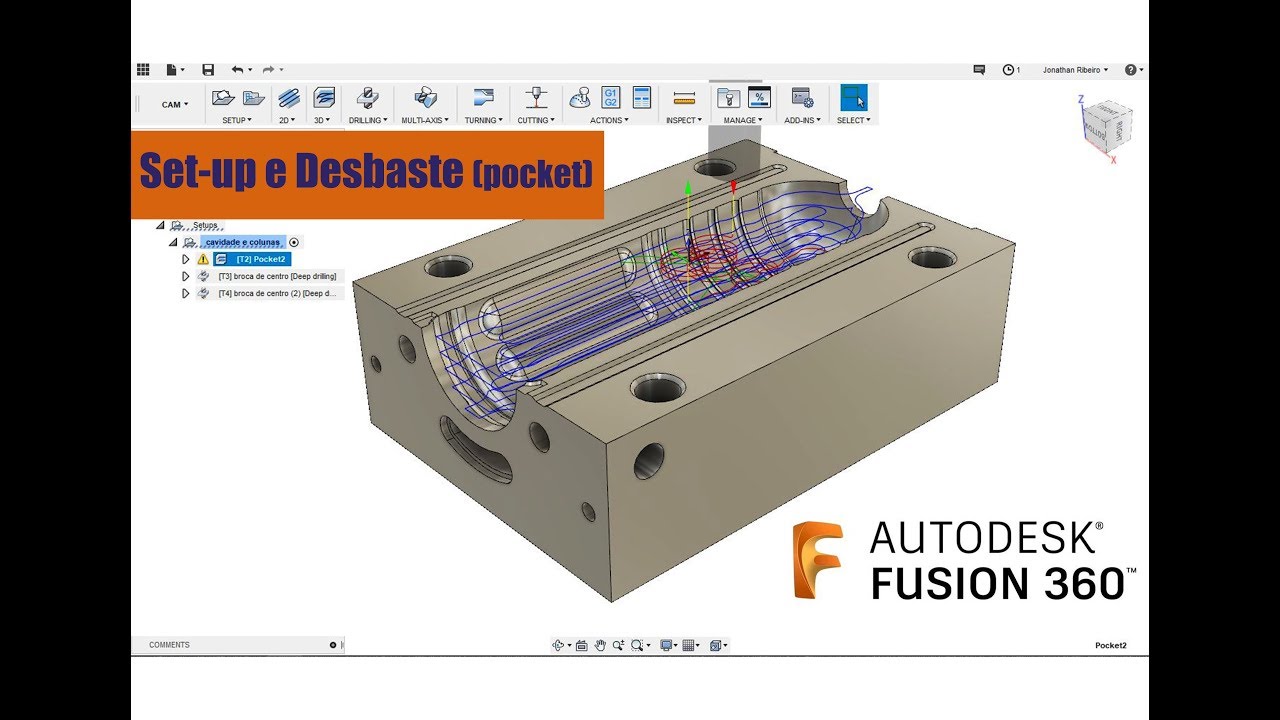Open the DRILLING dropdown menu

click(x=368, y=120)
